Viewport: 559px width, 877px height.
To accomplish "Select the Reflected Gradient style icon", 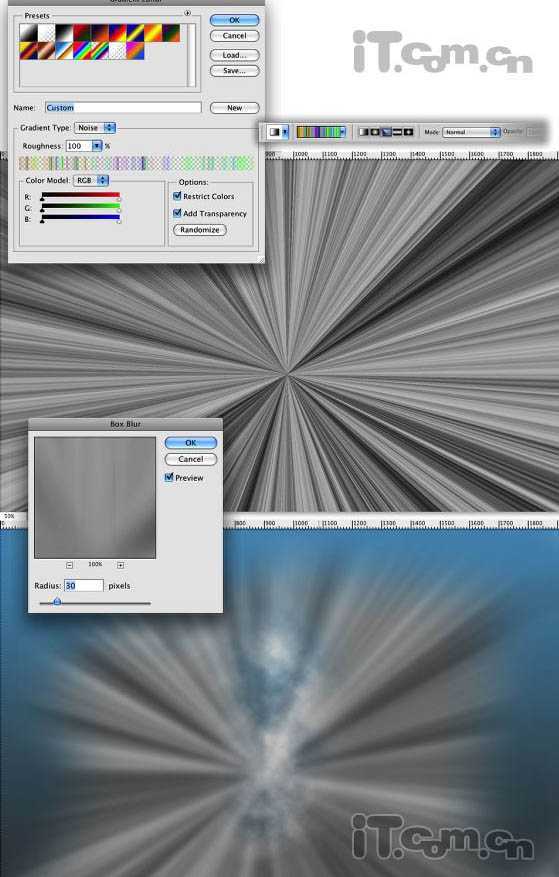I will (x=397, y=133).
